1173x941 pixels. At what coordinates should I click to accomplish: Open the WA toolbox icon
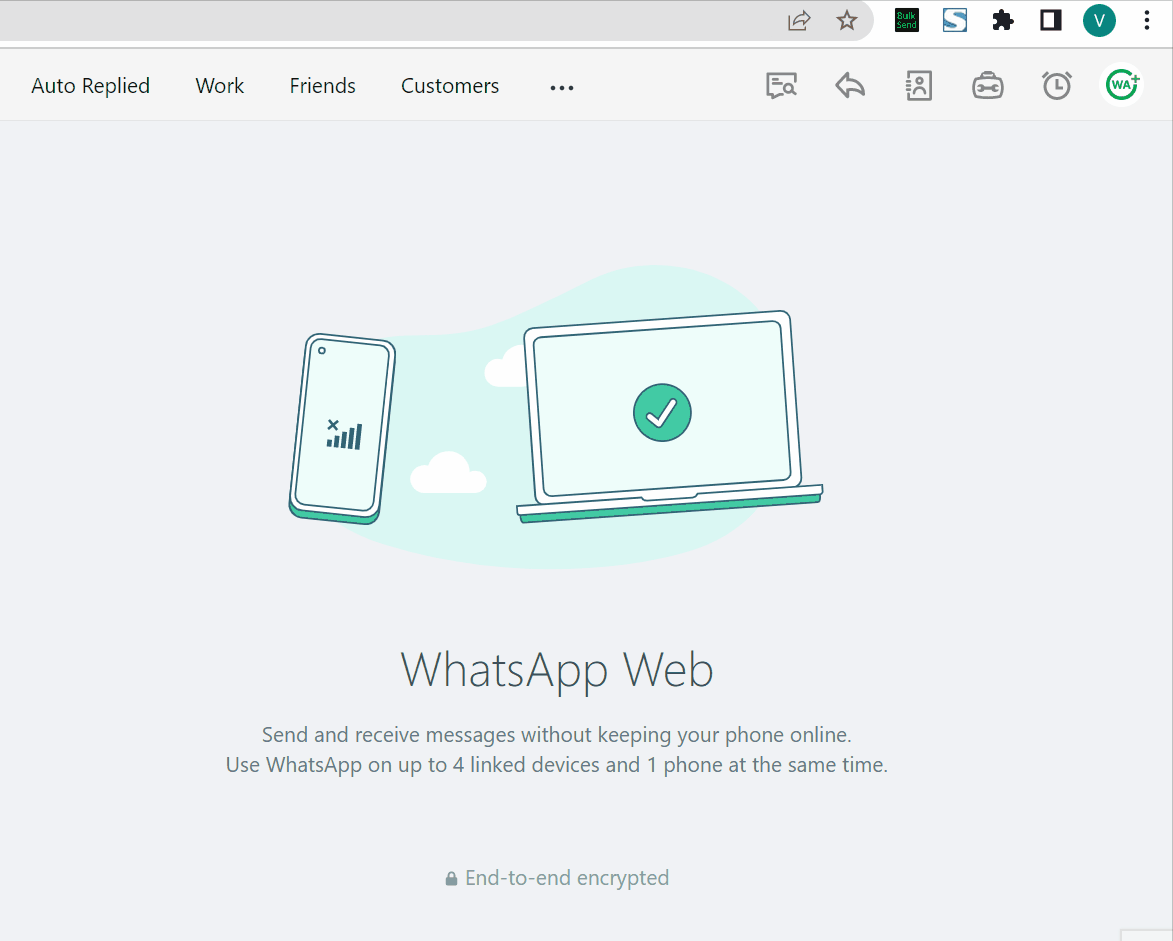pos(987,85)
